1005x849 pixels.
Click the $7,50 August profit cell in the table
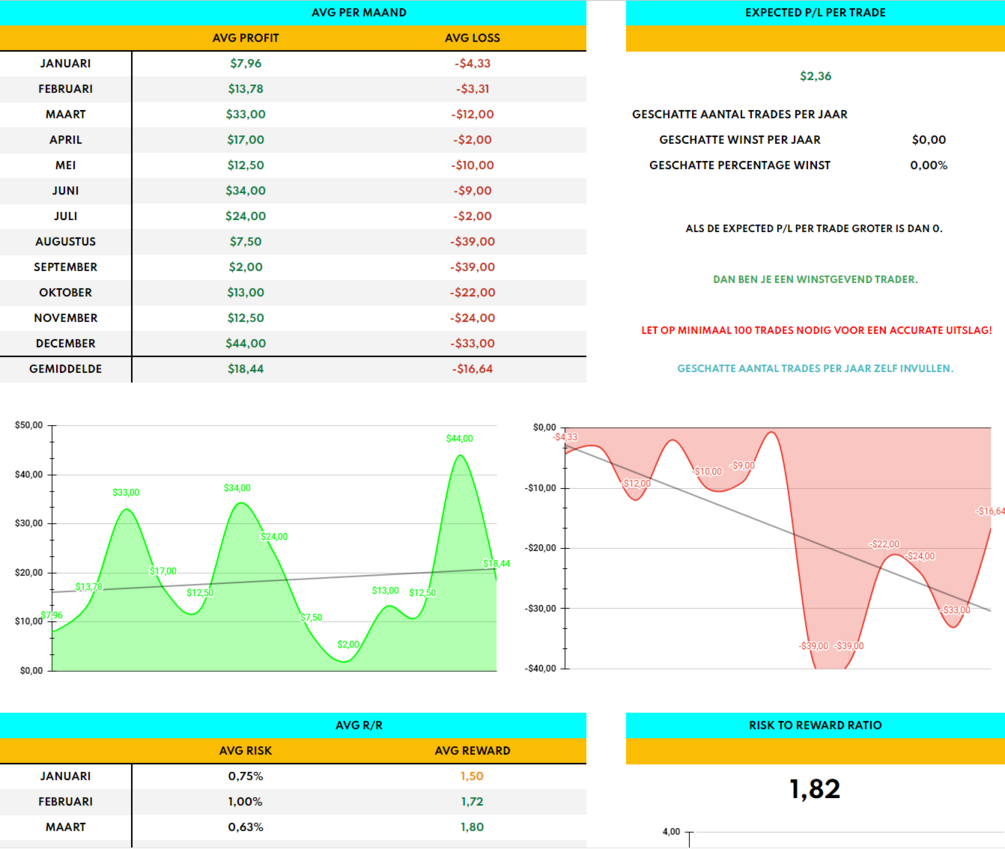pyautogui.click(x=245, y=242)
